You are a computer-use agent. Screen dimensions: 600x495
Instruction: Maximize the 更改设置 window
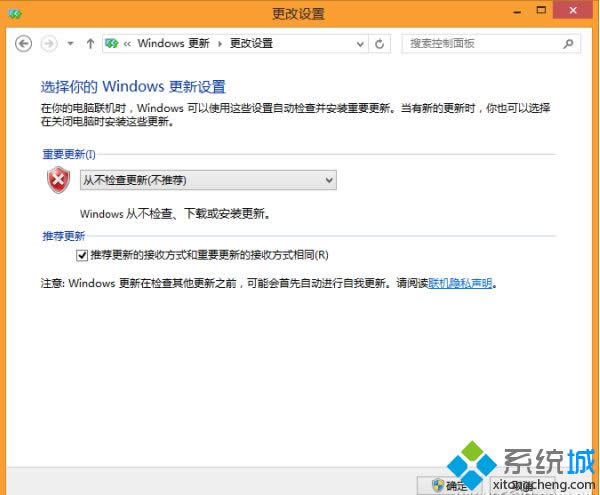pos(541,10)
